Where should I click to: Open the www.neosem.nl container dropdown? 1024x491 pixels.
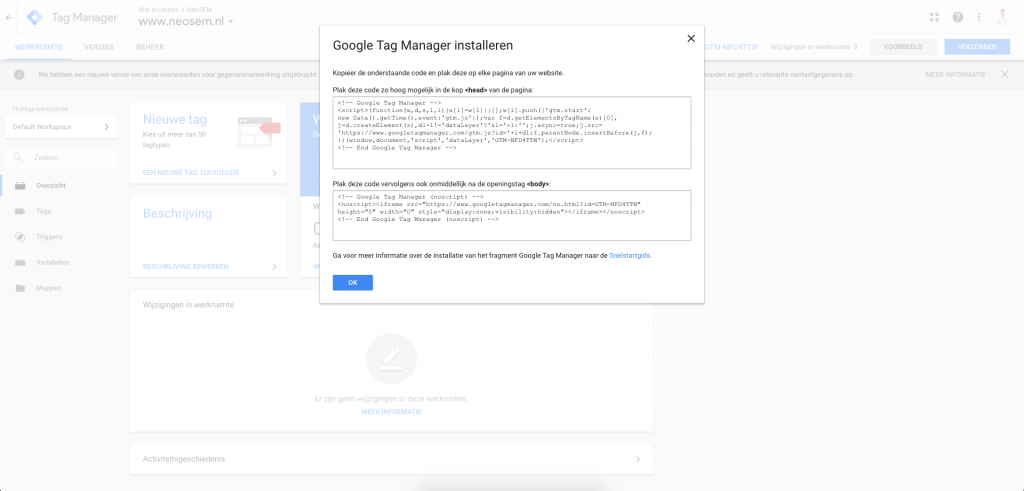[x=185, y=22]
